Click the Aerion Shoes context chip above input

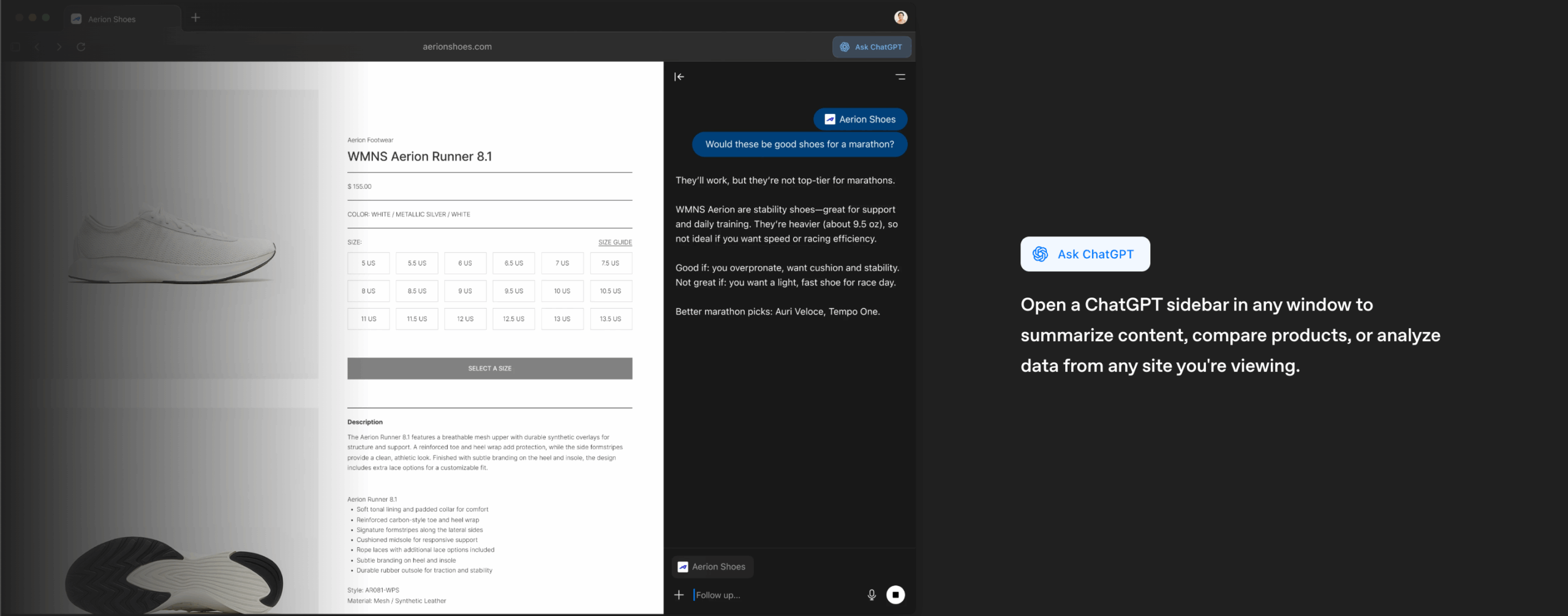pyautogui.click(x=712, y=567)
